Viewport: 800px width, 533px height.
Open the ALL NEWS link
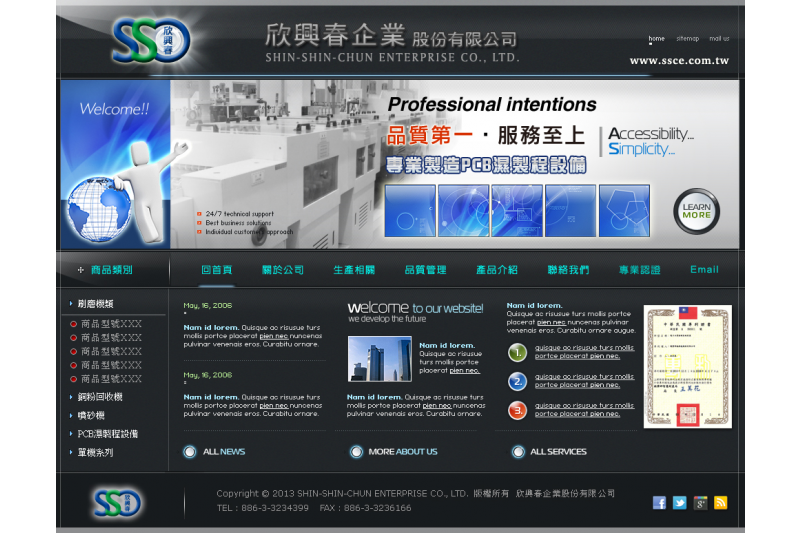[224, 452]
